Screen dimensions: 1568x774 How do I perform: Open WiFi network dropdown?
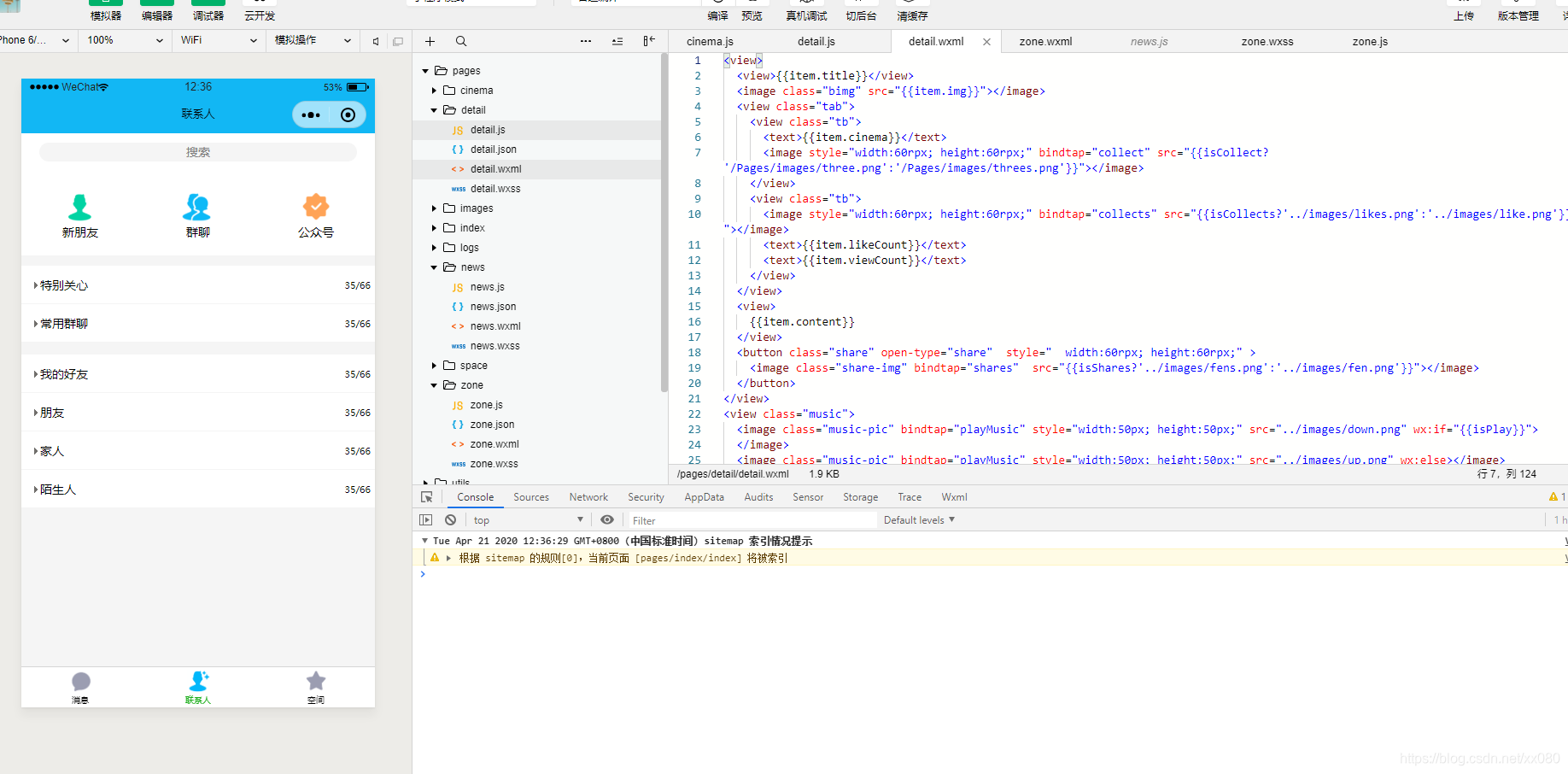click(219, 40)
